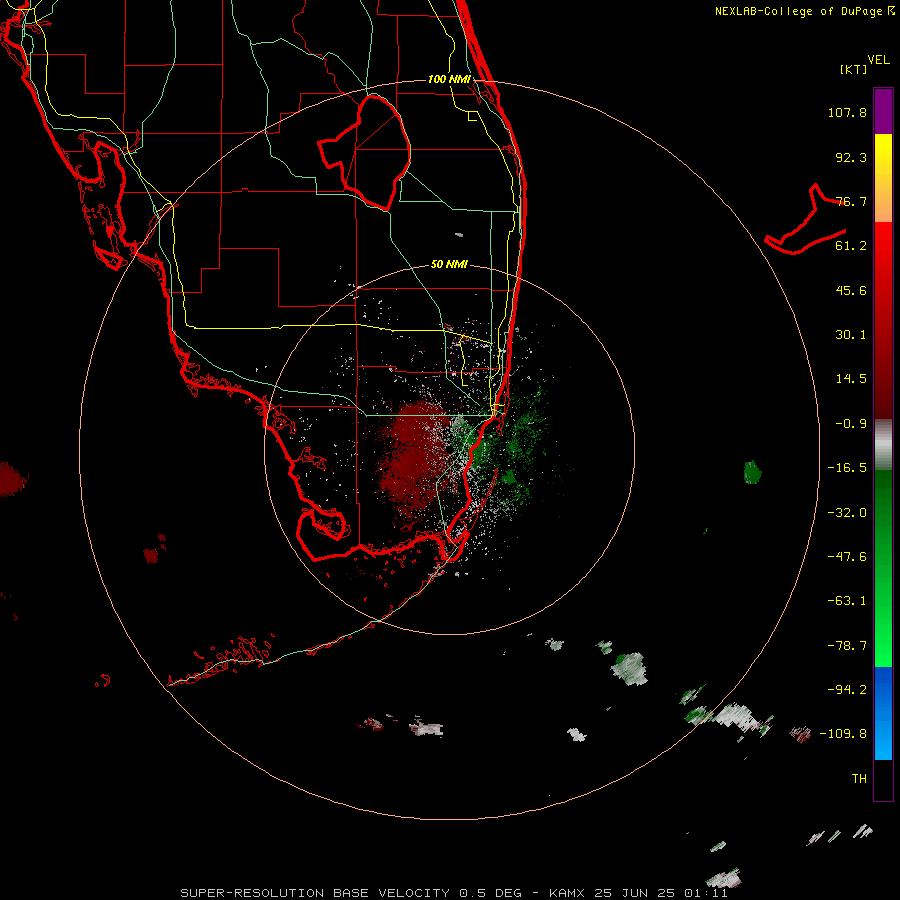Click the TH label on the legend
900x900 pixels.
[859, 779]
